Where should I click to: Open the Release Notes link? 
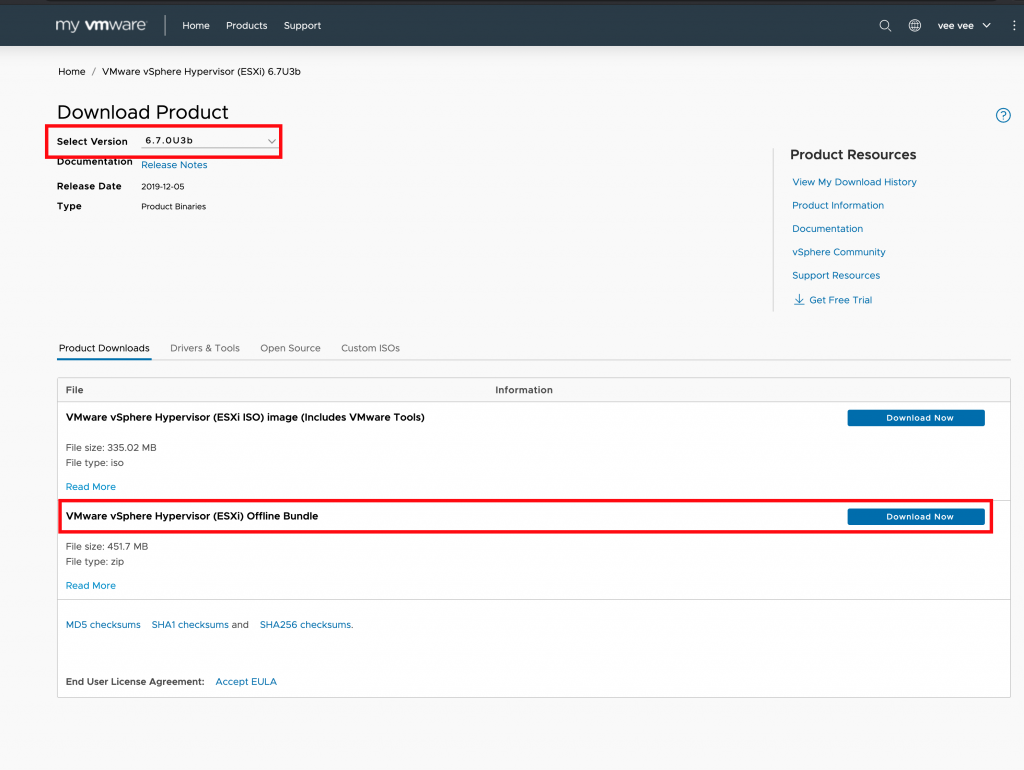coord(174,165)
